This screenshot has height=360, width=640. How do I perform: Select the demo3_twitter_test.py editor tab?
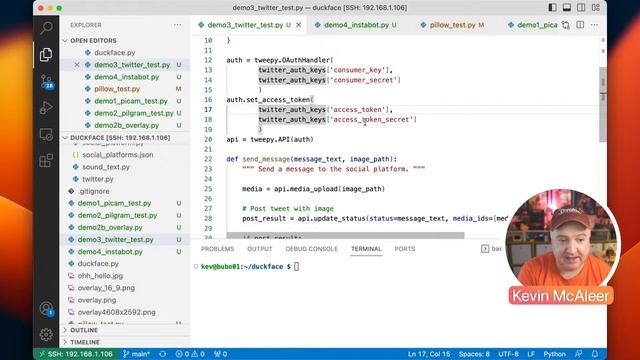245,25
